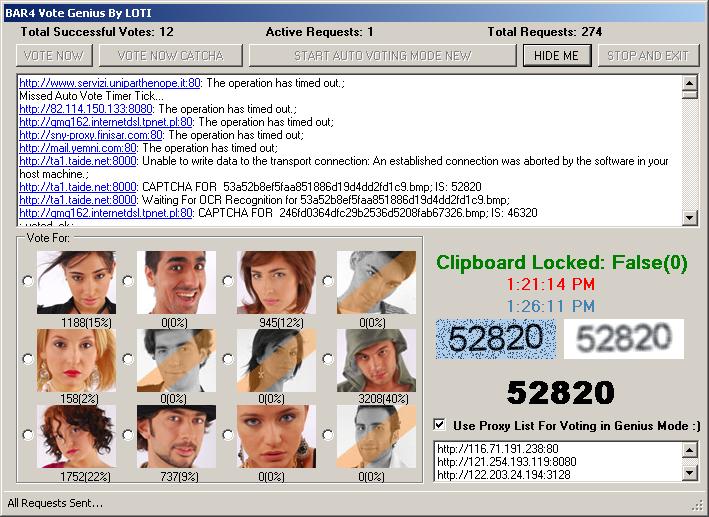
Task: Open the 82.114.150.133:8080 link in log
Action: click(85, 109)
